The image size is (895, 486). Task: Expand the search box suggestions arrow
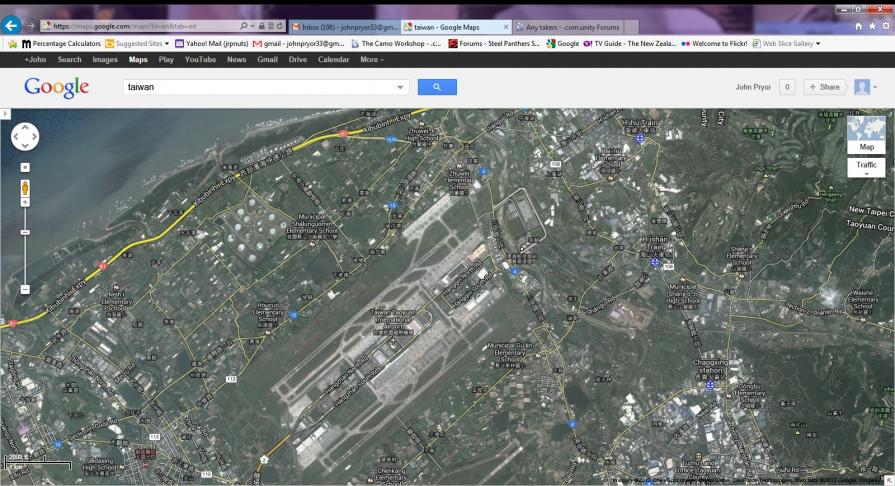(401, 87)
